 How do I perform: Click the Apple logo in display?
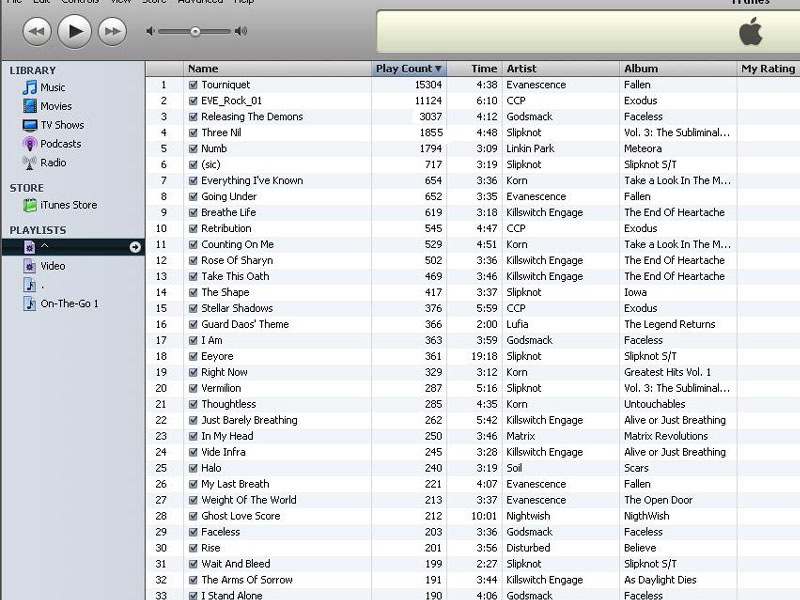click(x=751, y=31)
